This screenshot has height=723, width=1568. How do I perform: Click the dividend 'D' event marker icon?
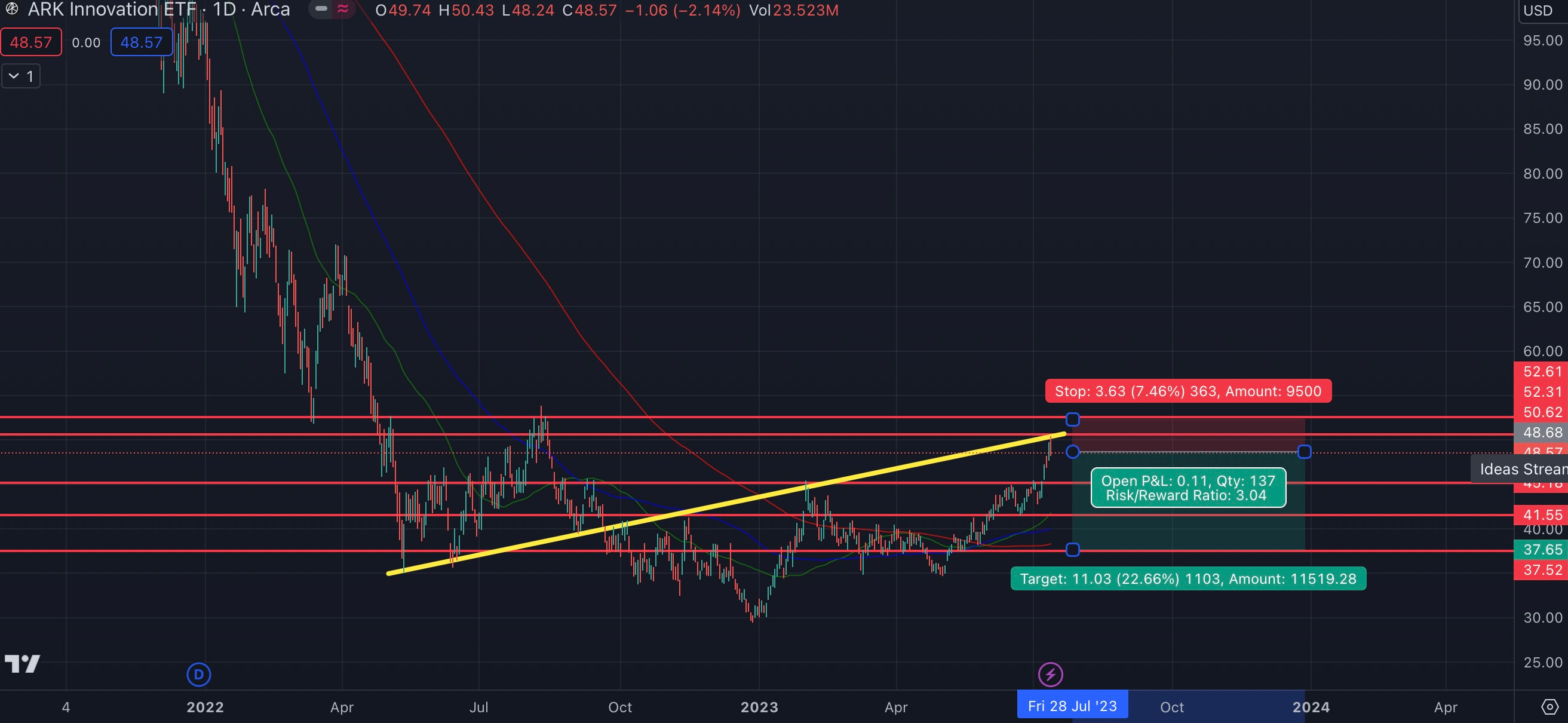point(198,674)
